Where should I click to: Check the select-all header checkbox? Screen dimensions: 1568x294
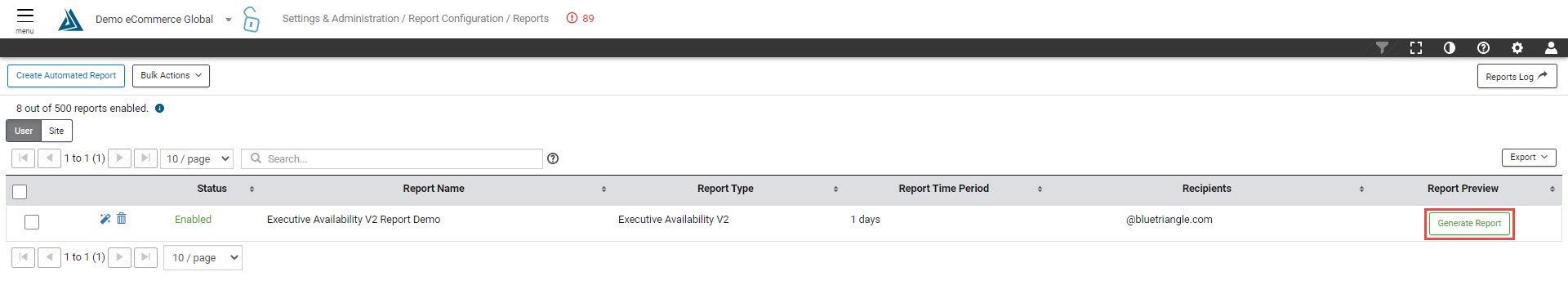click(x=20, y=192)
